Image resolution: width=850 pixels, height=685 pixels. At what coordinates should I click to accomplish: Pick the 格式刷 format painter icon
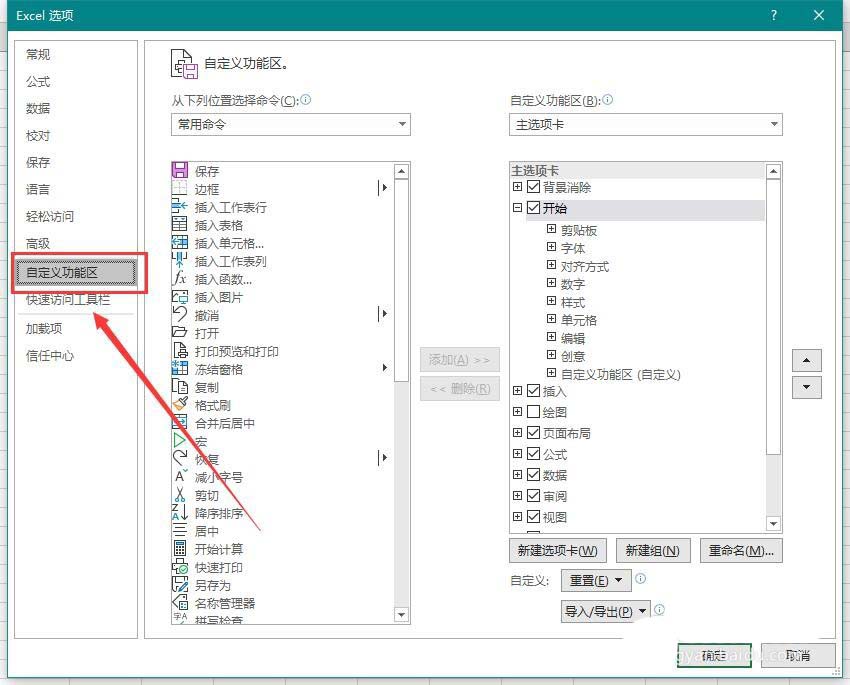point(179,404)
